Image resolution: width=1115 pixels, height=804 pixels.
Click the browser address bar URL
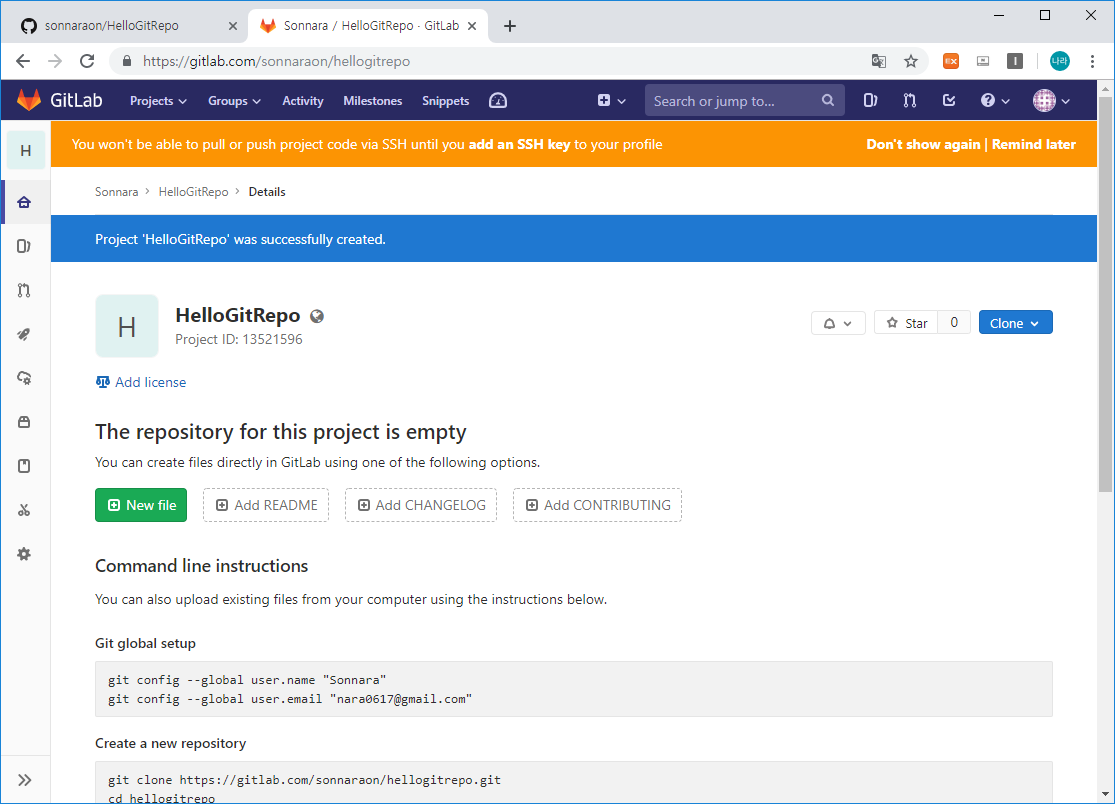[276, 61]
